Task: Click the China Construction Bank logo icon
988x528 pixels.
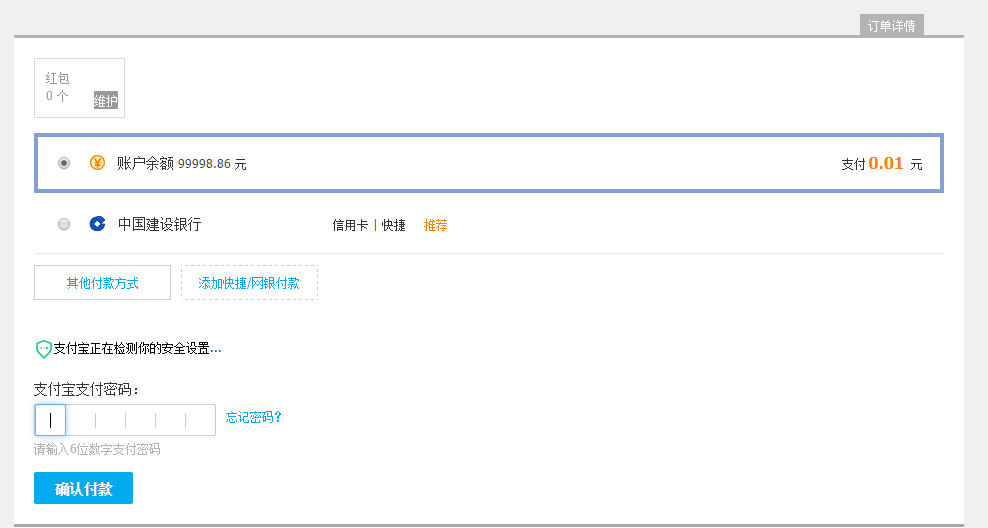Action: coord(97,225)
